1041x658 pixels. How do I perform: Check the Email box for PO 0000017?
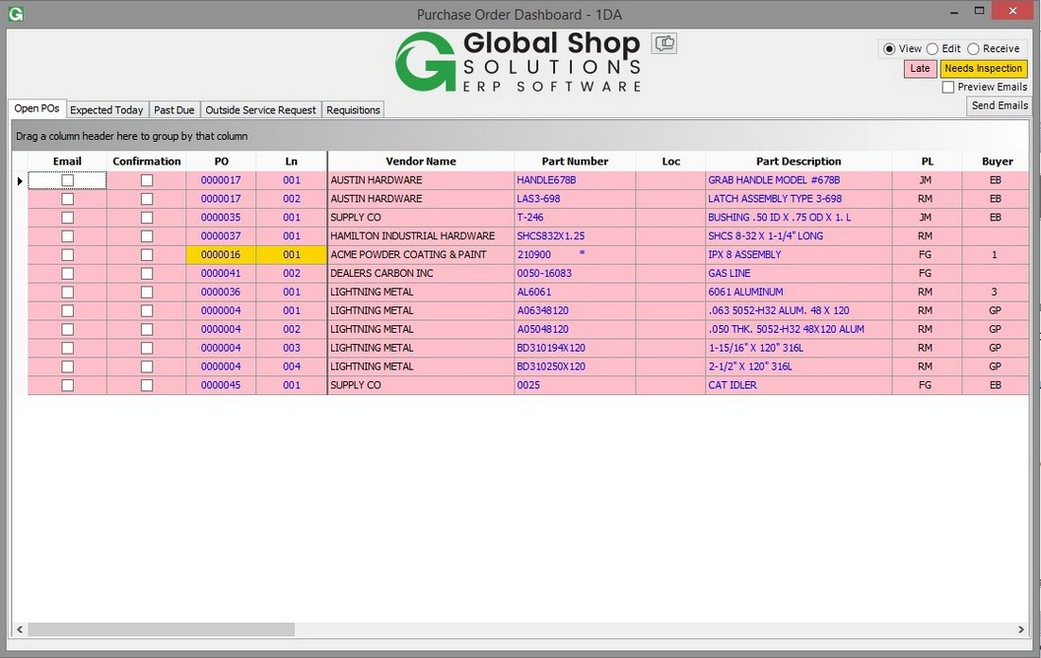pyautogui.click(x=67, y=180)
